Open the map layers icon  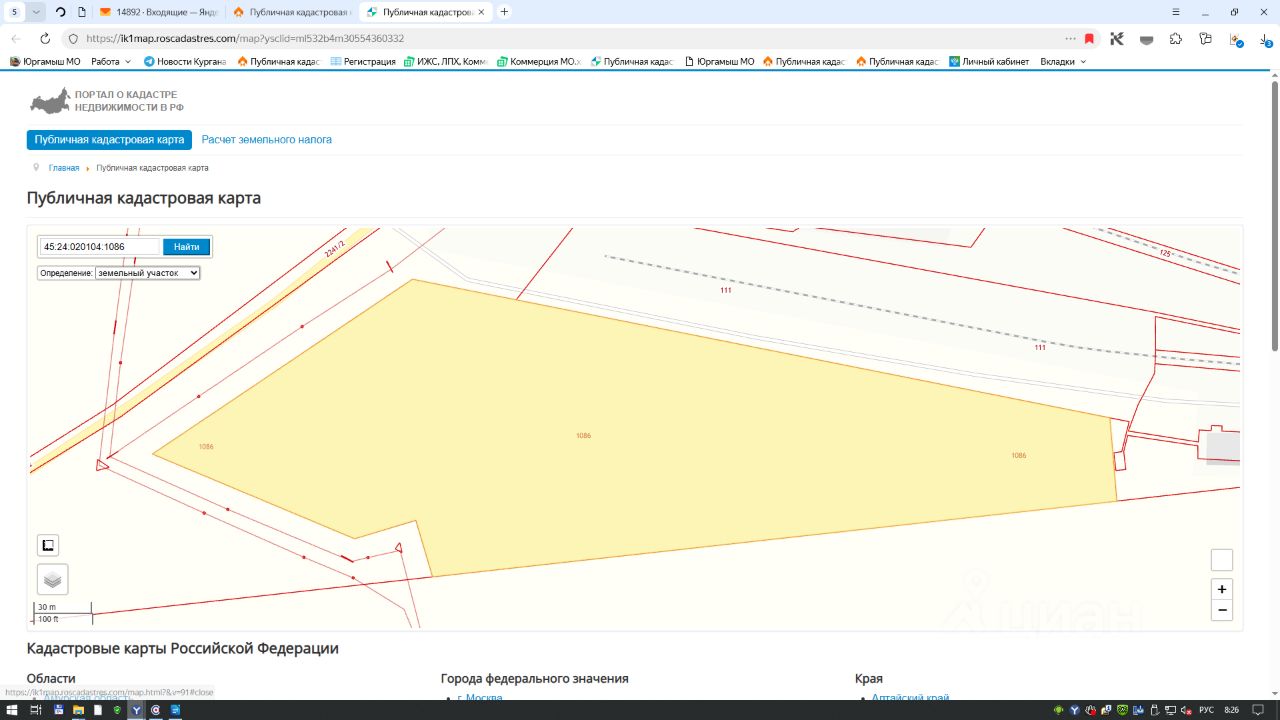[53, 579]
